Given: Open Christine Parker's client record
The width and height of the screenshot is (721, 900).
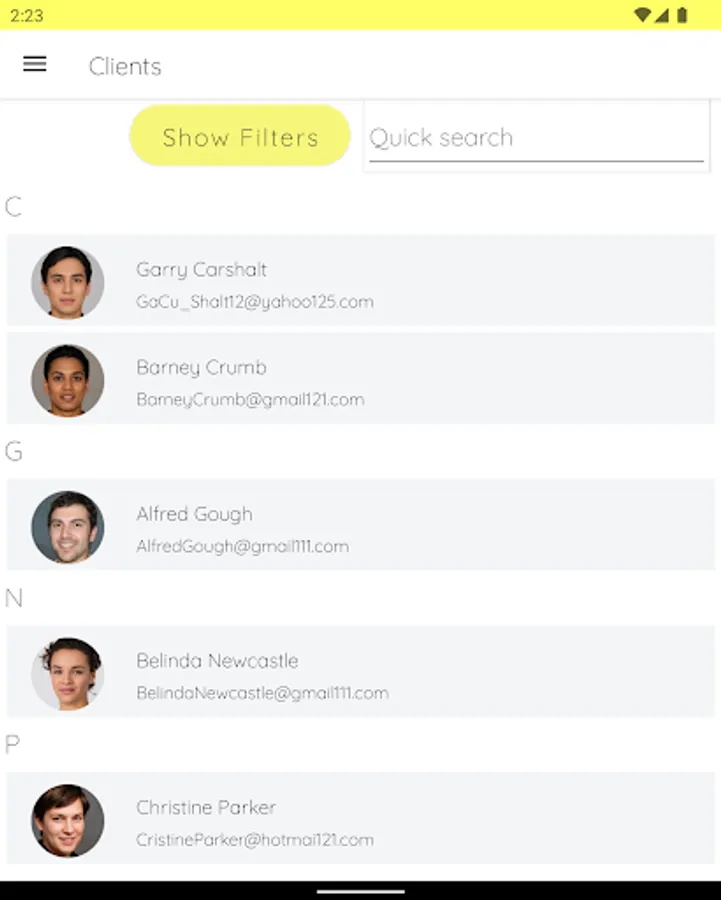Looking at the screenshot, I should [206, 808].
